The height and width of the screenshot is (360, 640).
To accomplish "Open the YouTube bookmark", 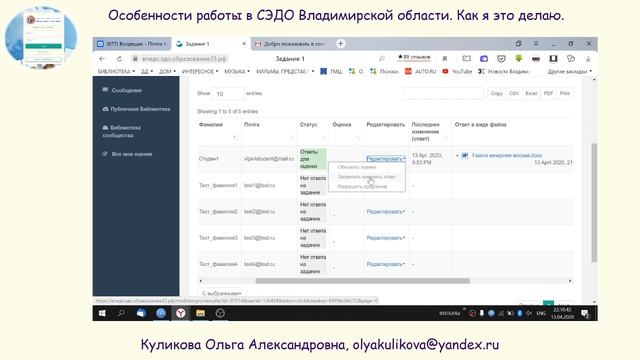I will 458,71.
